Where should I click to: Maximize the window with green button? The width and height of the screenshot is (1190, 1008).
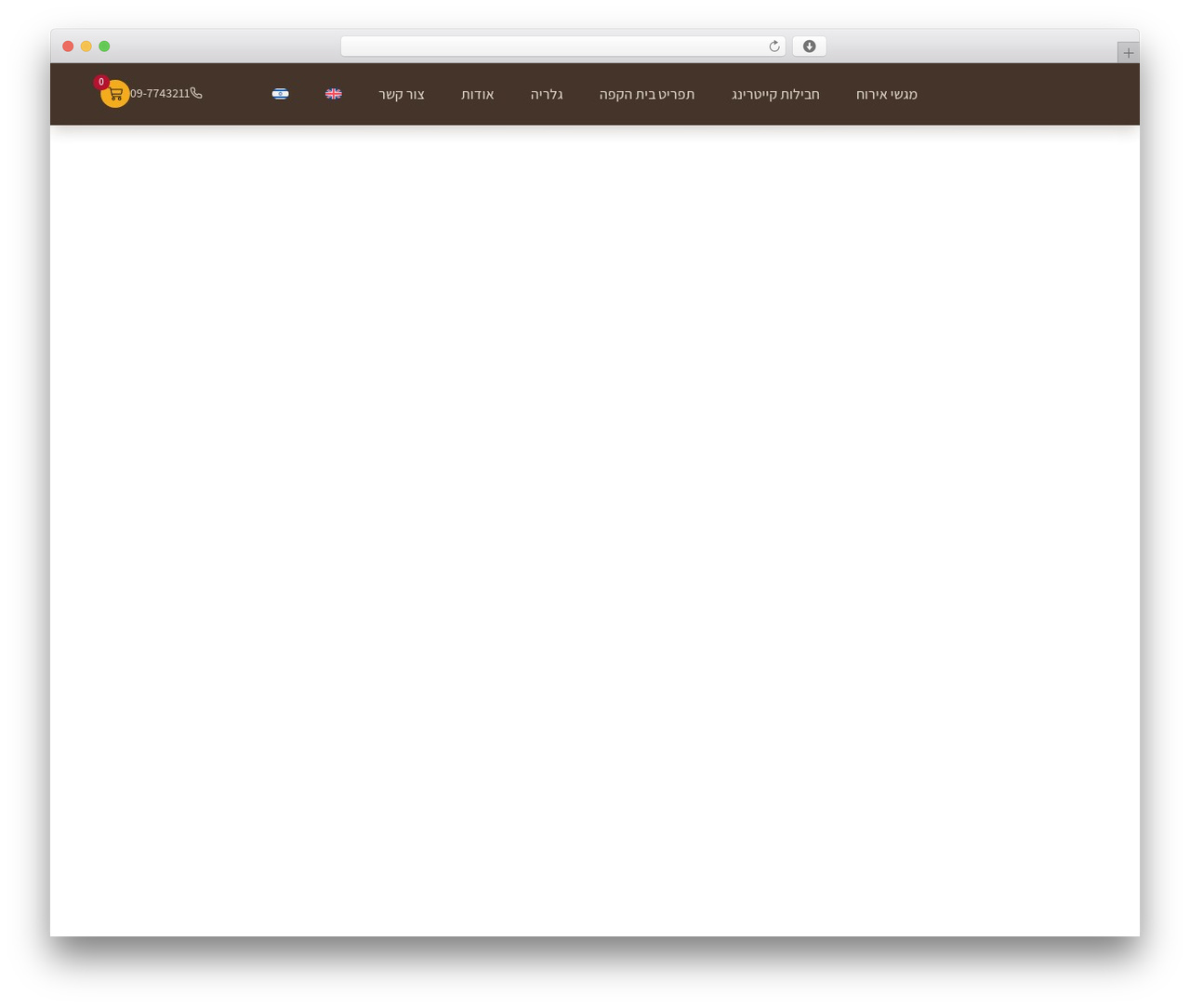[x=104, y=46]
